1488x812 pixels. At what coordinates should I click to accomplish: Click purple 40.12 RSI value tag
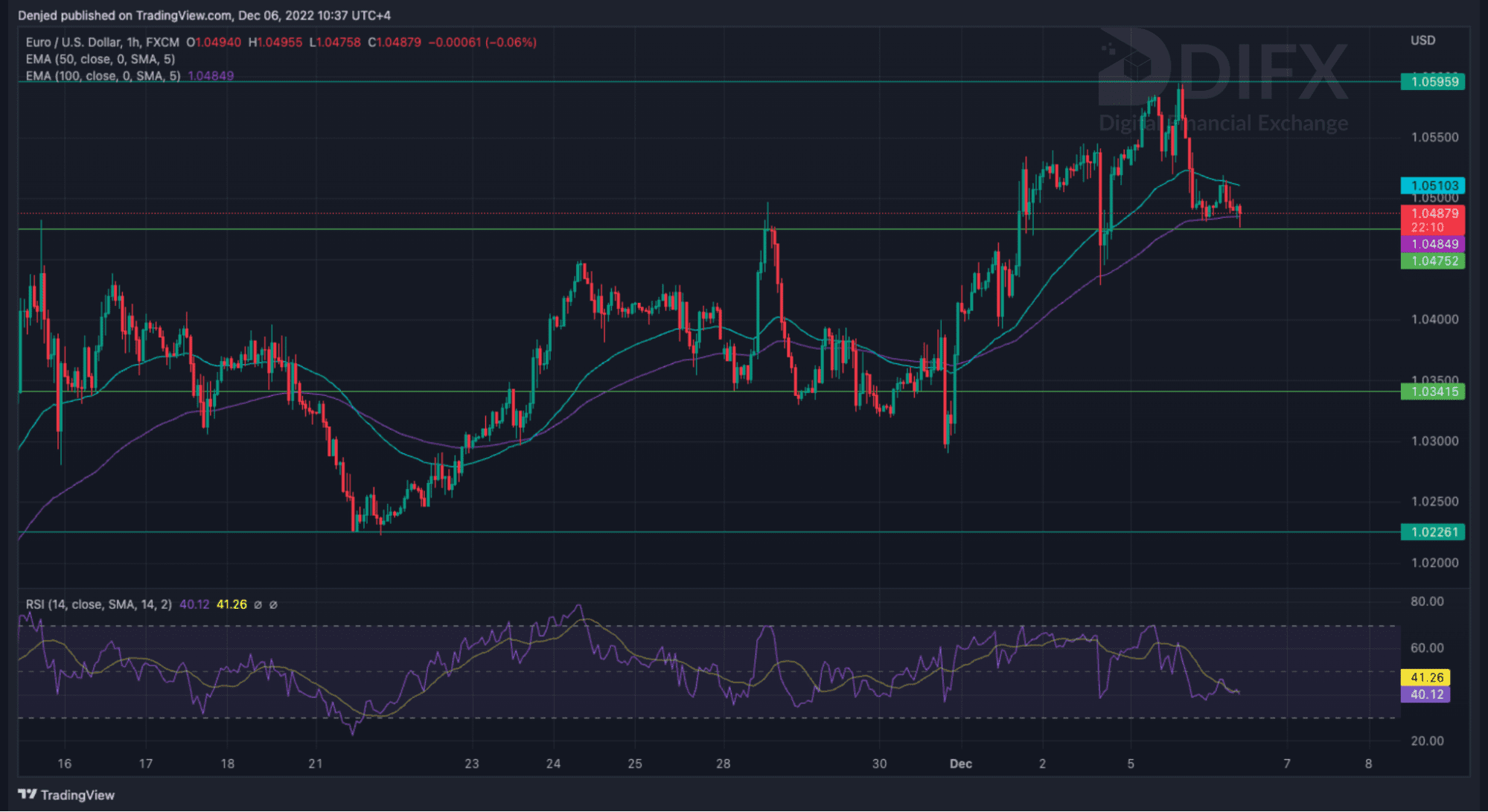pos(1425,694)
